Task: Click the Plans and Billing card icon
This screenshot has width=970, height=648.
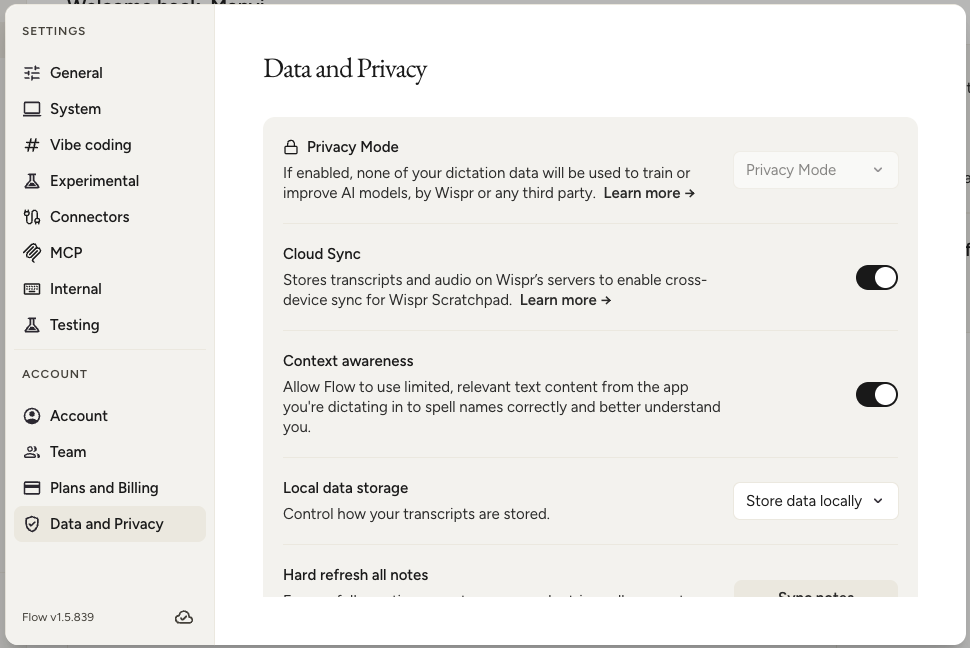Action: click(32, 488)
